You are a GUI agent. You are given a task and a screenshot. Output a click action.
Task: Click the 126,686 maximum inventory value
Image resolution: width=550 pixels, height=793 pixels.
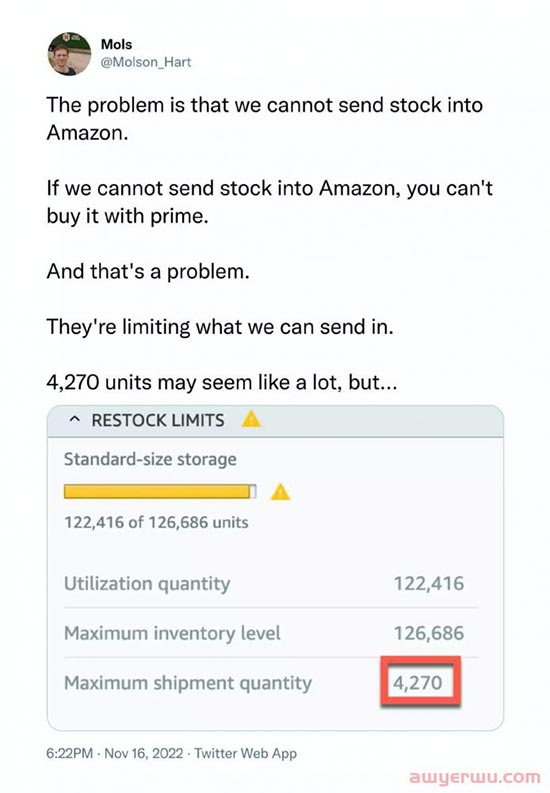point(429,633)
